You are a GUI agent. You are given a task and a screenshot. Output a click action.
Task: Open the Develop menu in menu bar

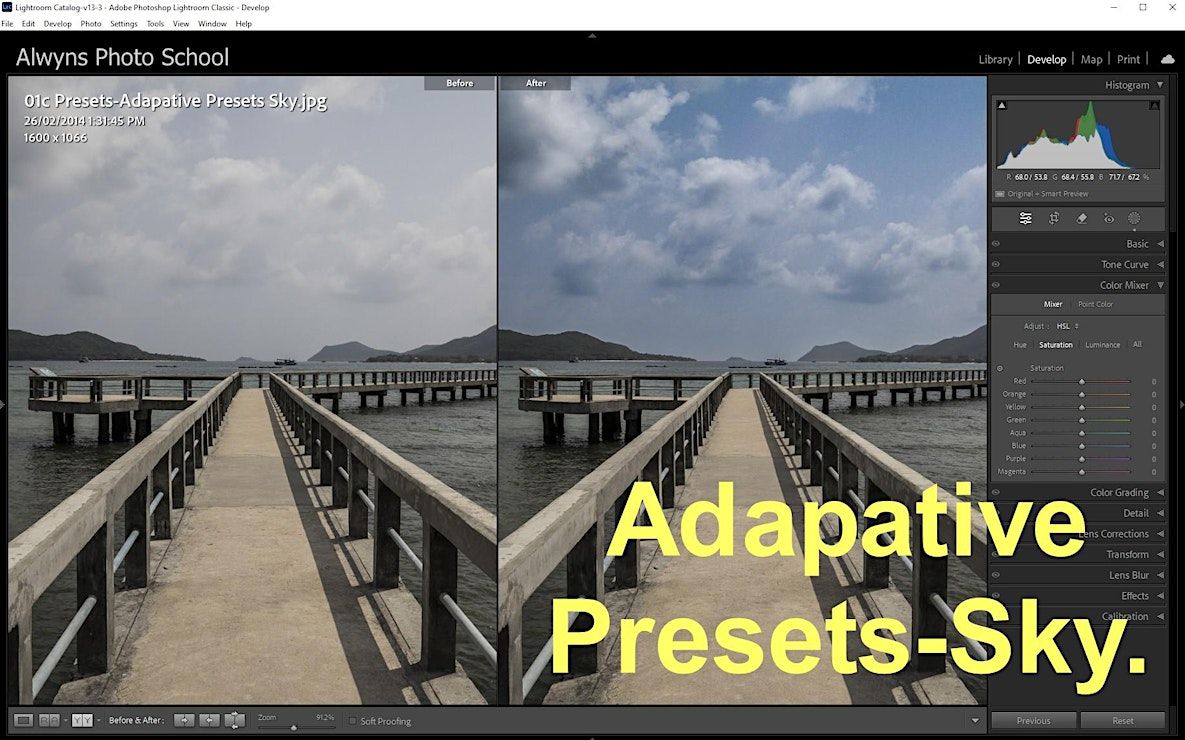click(x=57, y=23)
